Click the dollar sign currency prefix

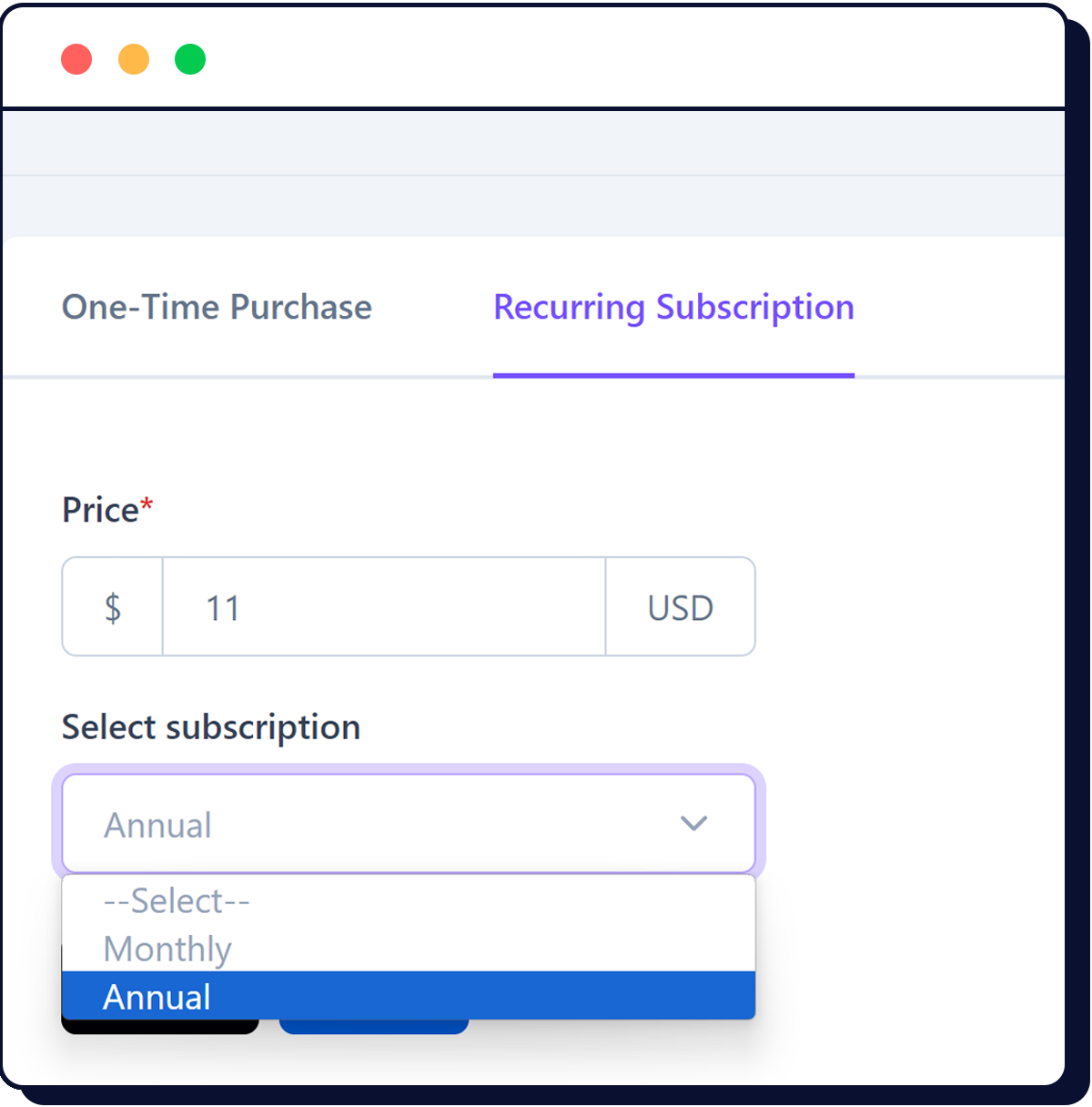pos(113,607)
